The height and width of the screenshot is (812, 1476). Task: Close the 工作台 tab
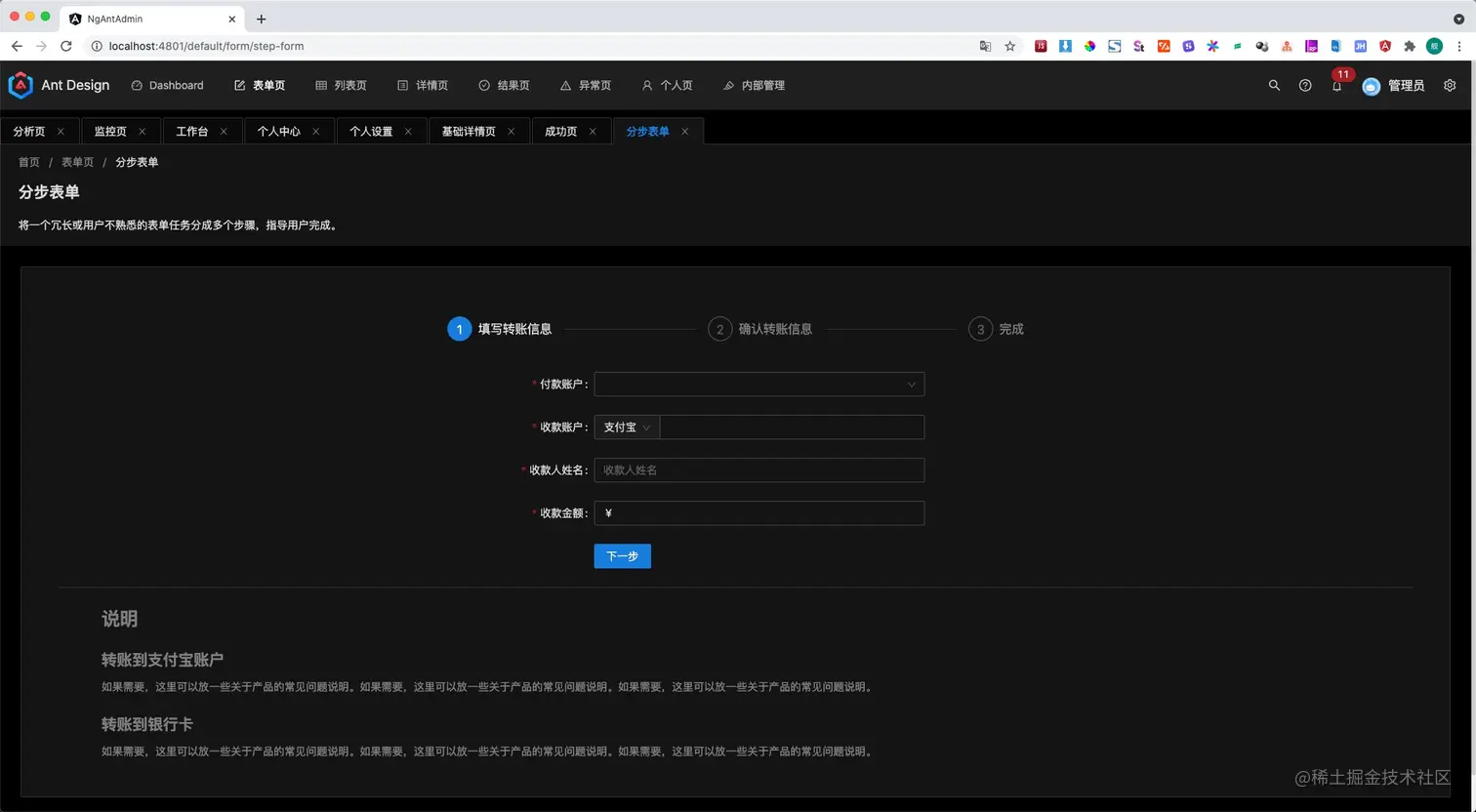pos(224,132)
